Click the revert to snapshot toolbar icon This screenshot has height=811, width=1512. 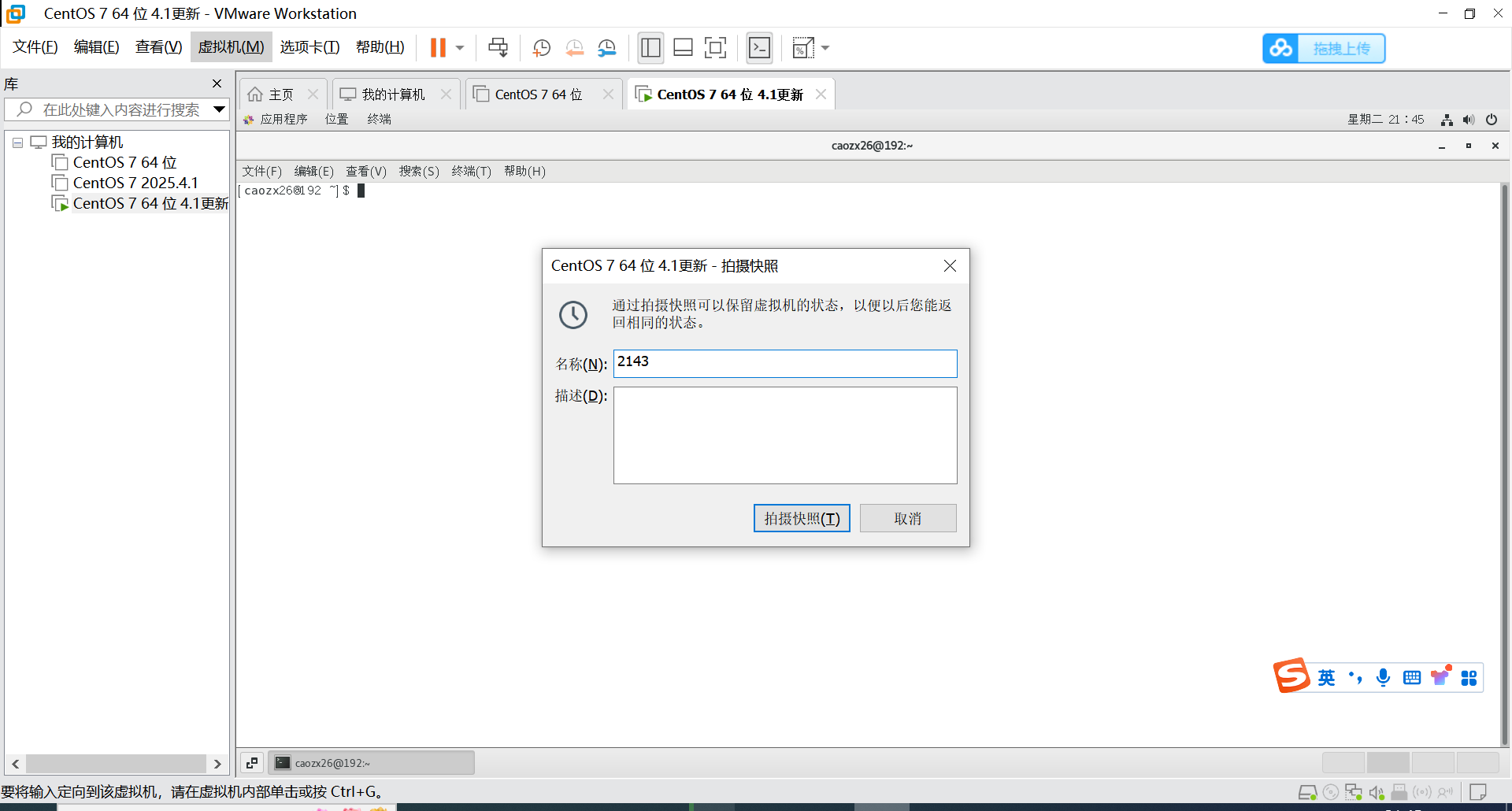tap(575, 48)
